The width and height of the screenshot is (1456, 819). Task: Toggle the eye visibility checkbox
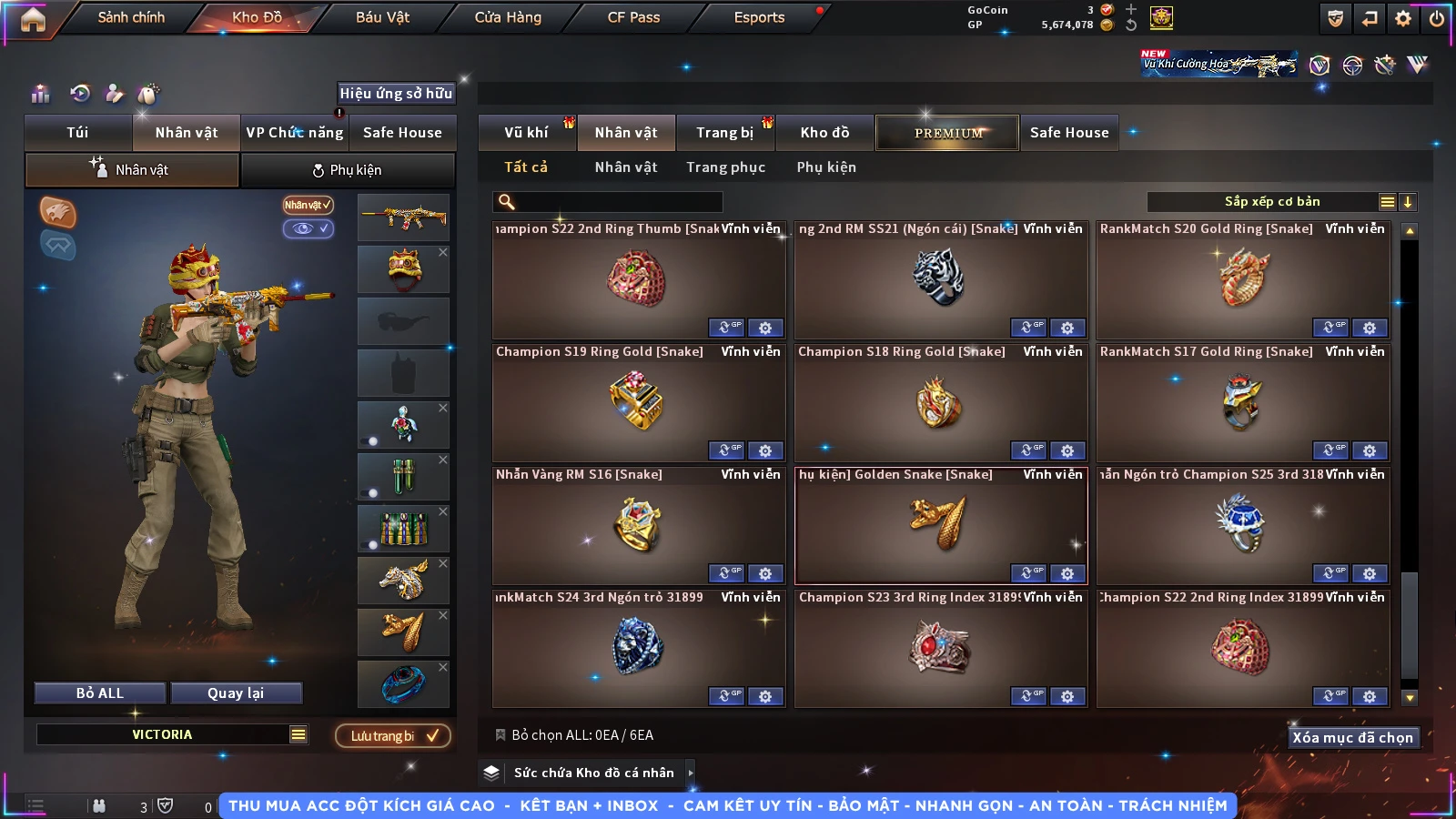[x=308, y=228]
